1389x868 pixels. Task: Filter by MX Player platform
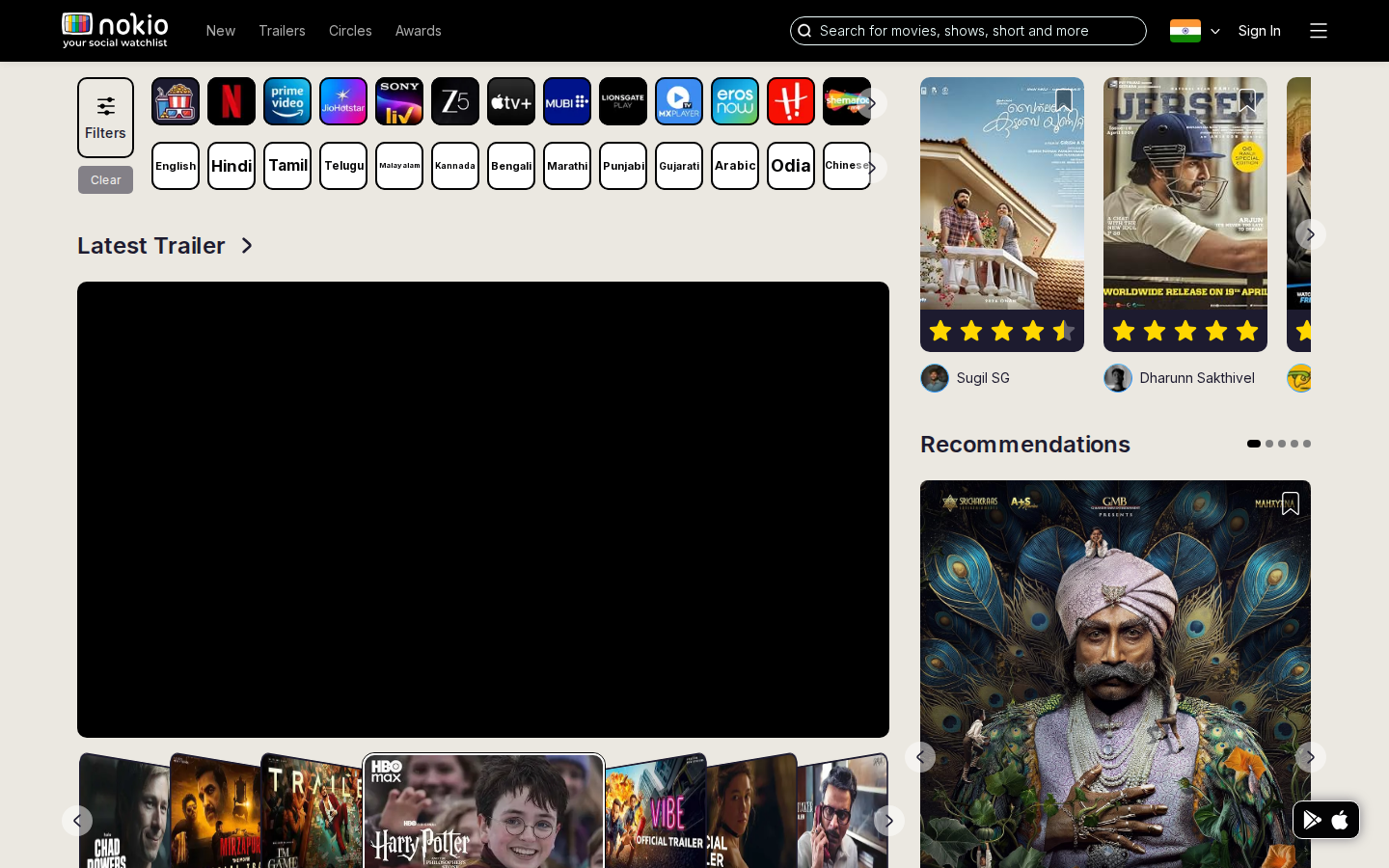(x=679, y=101)
